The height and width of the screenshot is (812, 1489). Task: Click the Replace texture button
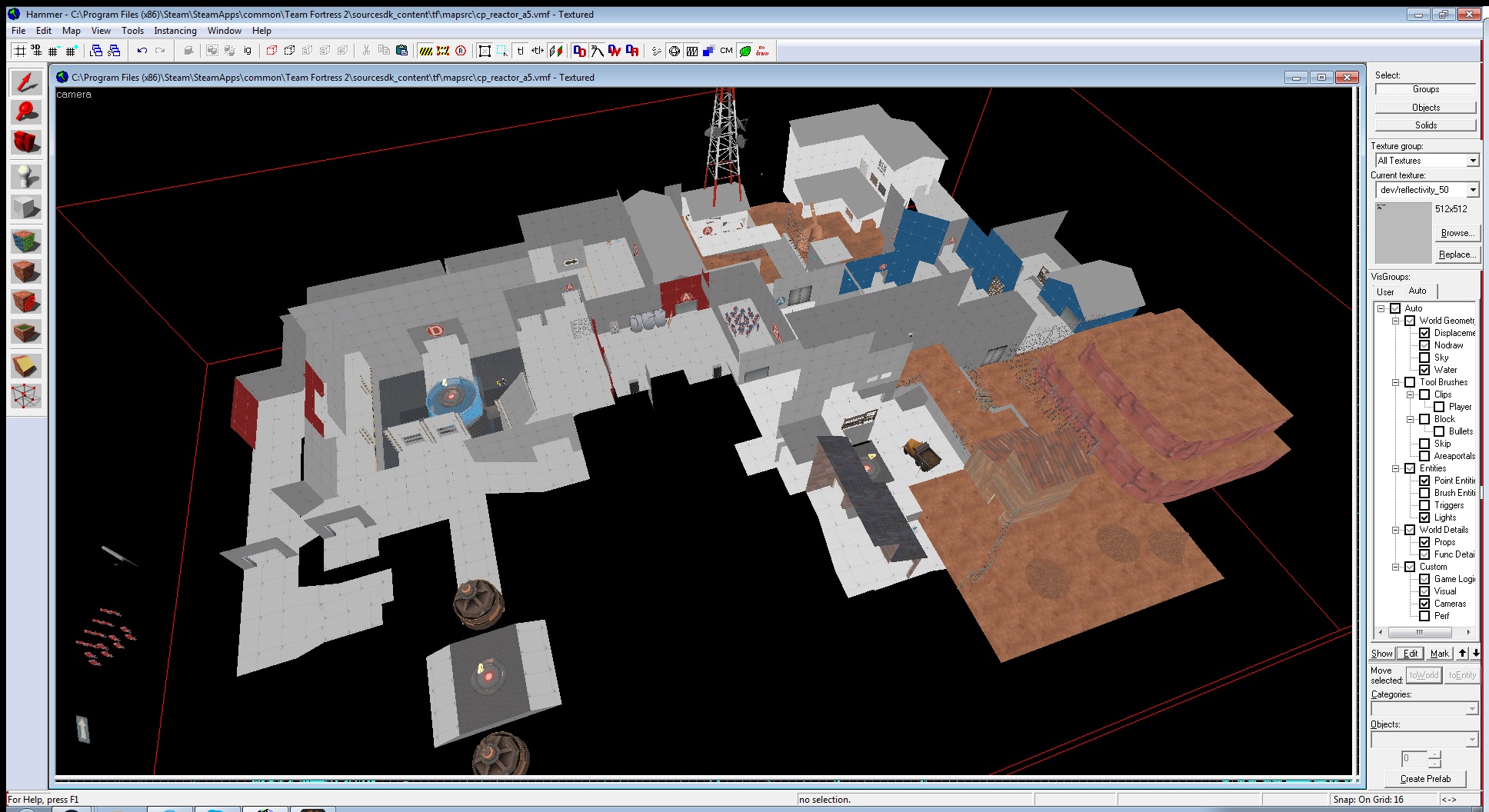1457,255
